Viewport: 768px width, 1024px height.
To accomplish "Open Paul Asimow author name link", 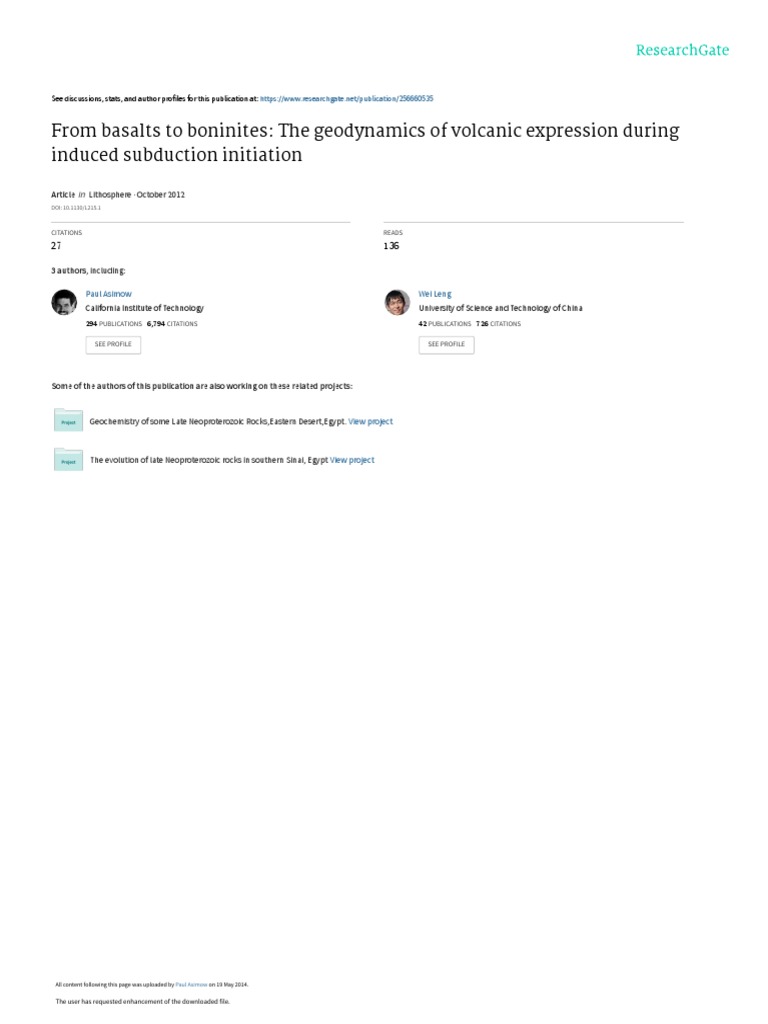I will pyautogui.click(x=108, y=294).
